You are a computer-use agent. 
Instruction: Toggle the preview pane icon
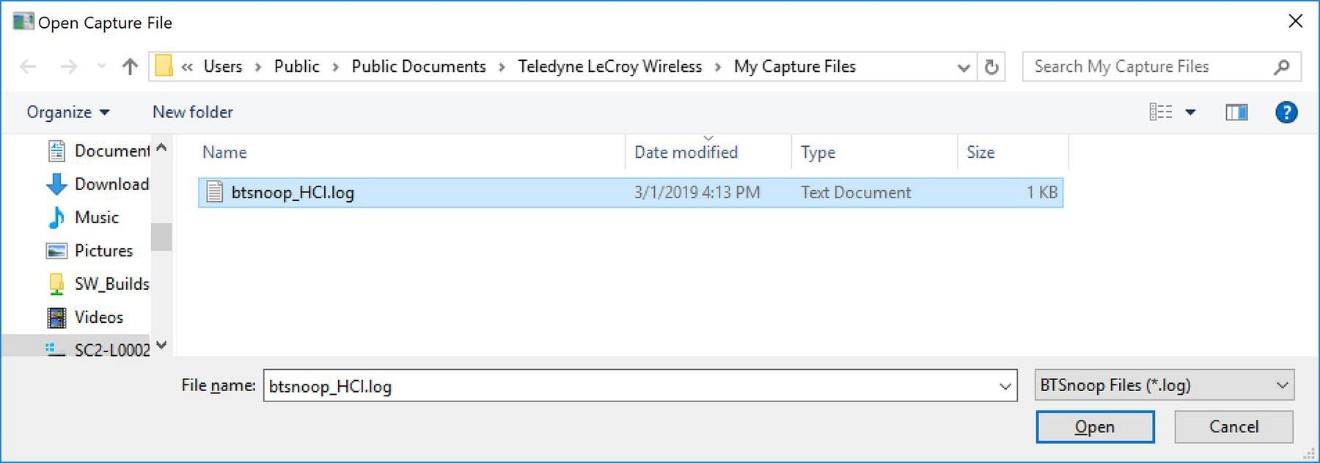(x=1236, y=112)
